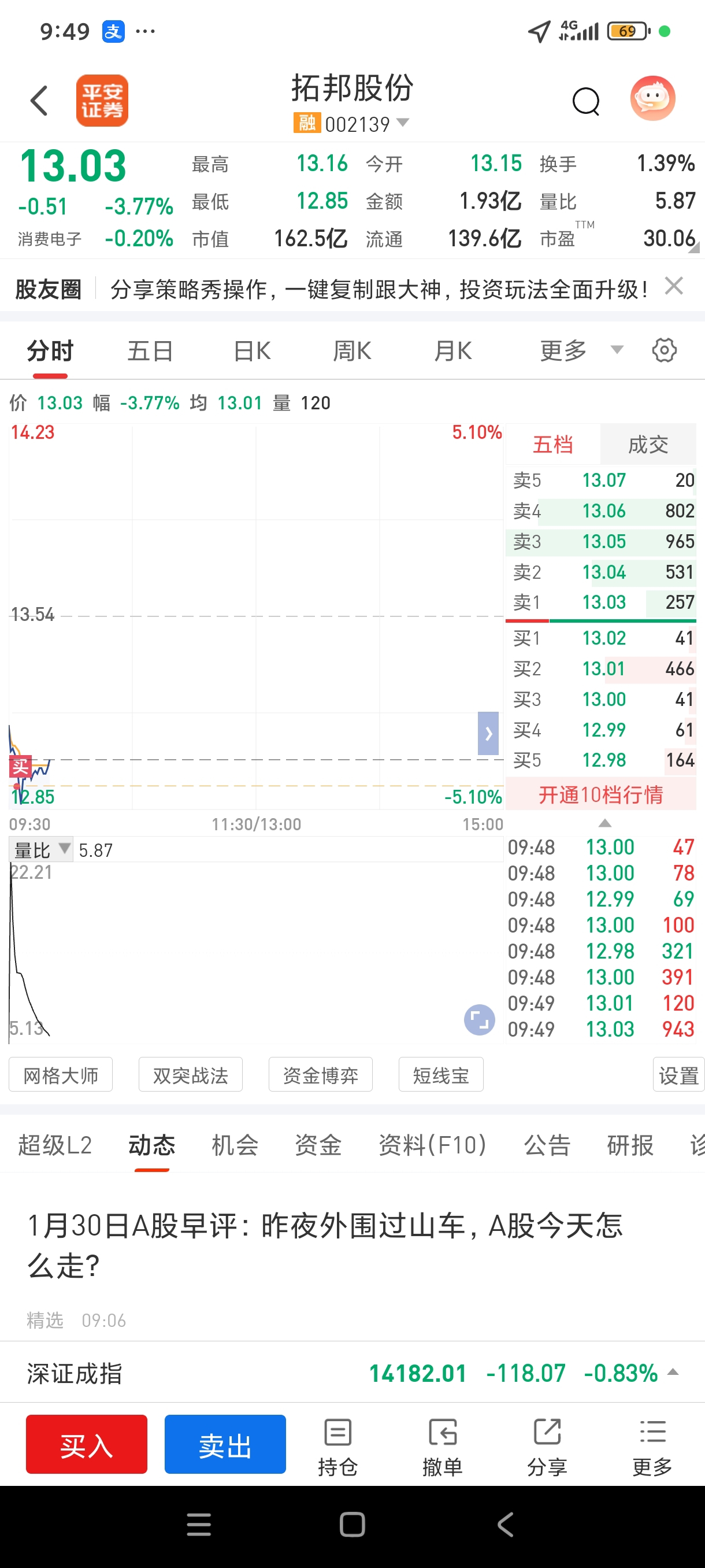The width and height of the screenshot is (705, 1568).
Task: Open the 股友圈 promo banner text
Action: (x=379, y=290)
